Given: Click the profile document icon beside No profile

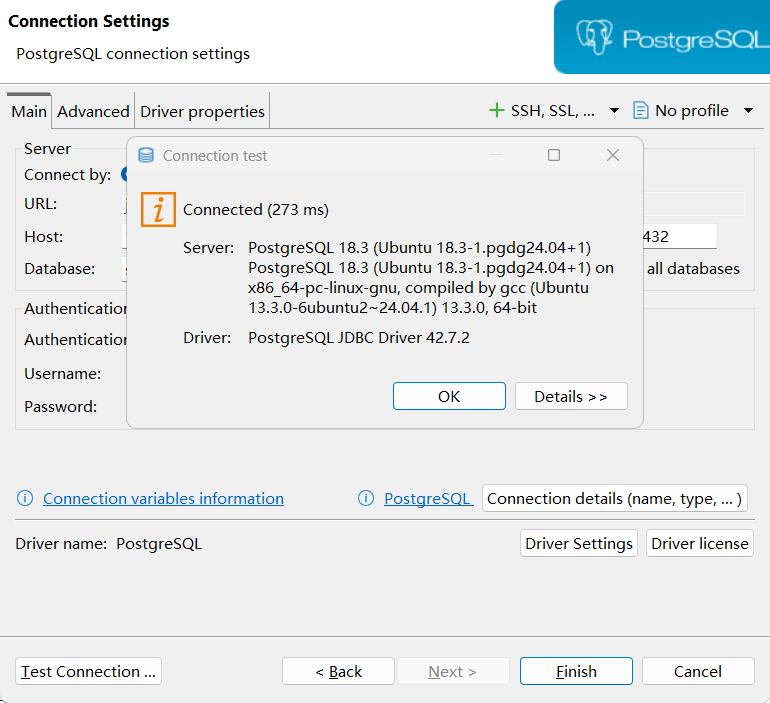Looking at the screenshot, I should click(x=640, y=110).
